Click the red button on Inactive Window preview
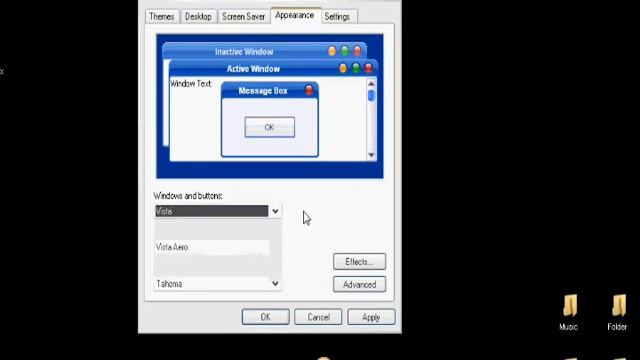The image size is (640, 360). tap(358, 51)
